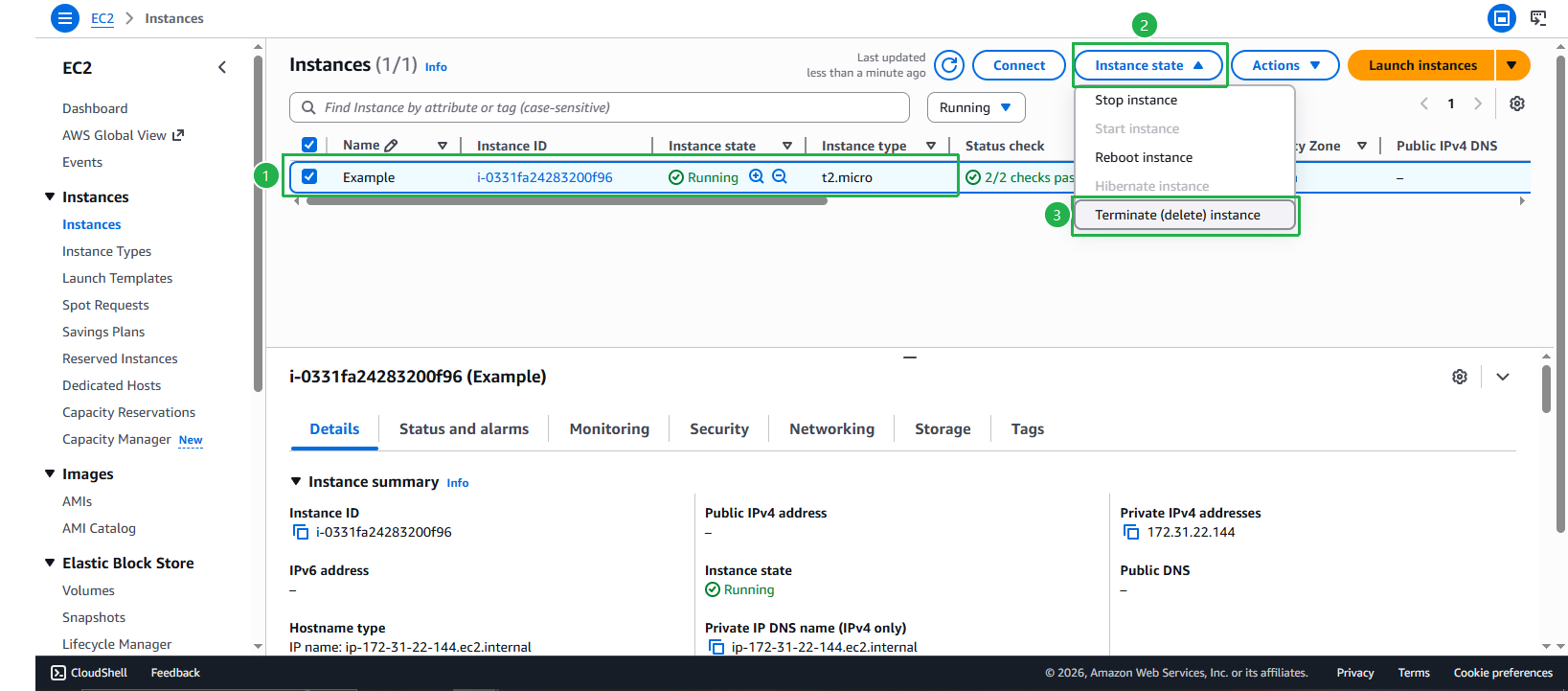Click the pencil icon beside Name column
Viewport: 1568px width, 691px height.
point(391,146)
